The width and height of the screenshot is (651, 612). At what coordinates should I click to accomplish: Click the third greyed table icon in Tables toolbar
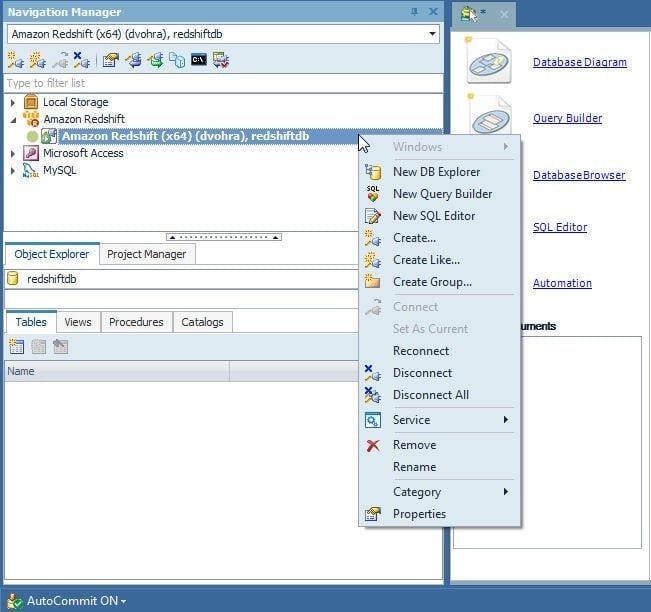tap(60, 346)
